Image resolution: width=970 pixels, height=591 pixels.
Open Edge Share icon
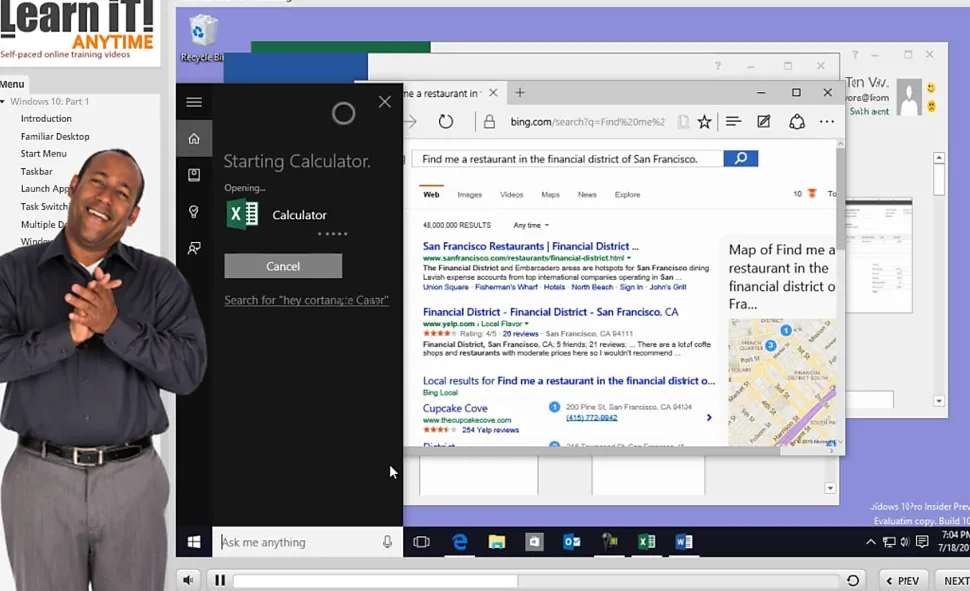coord(797,122)
